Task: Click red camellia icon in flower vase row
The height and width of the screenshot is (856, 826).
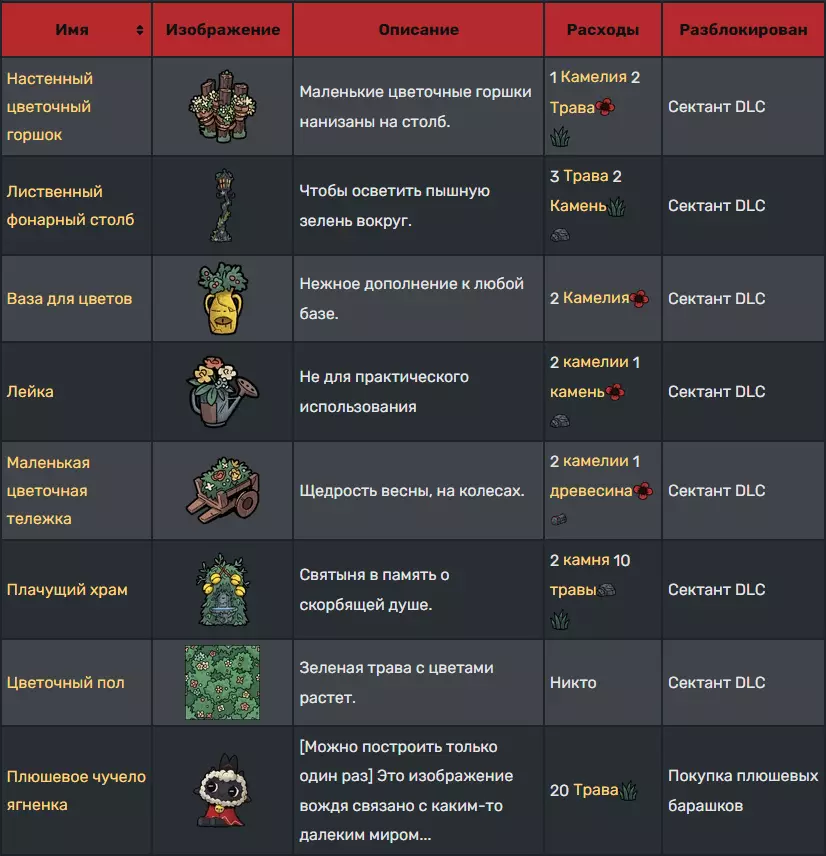Action: 640,298
